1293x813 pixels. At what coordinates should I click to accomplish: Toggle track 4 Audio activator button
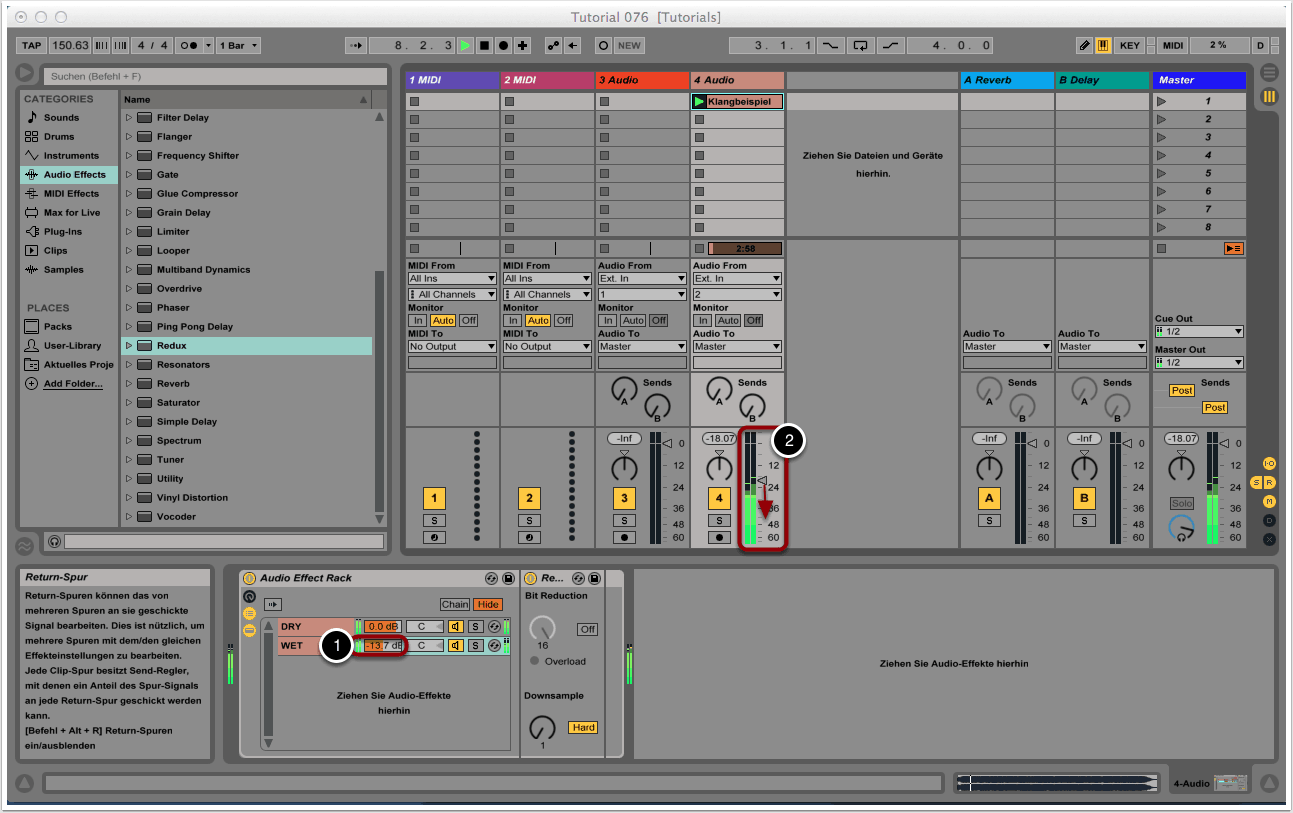tap(719, 499)
